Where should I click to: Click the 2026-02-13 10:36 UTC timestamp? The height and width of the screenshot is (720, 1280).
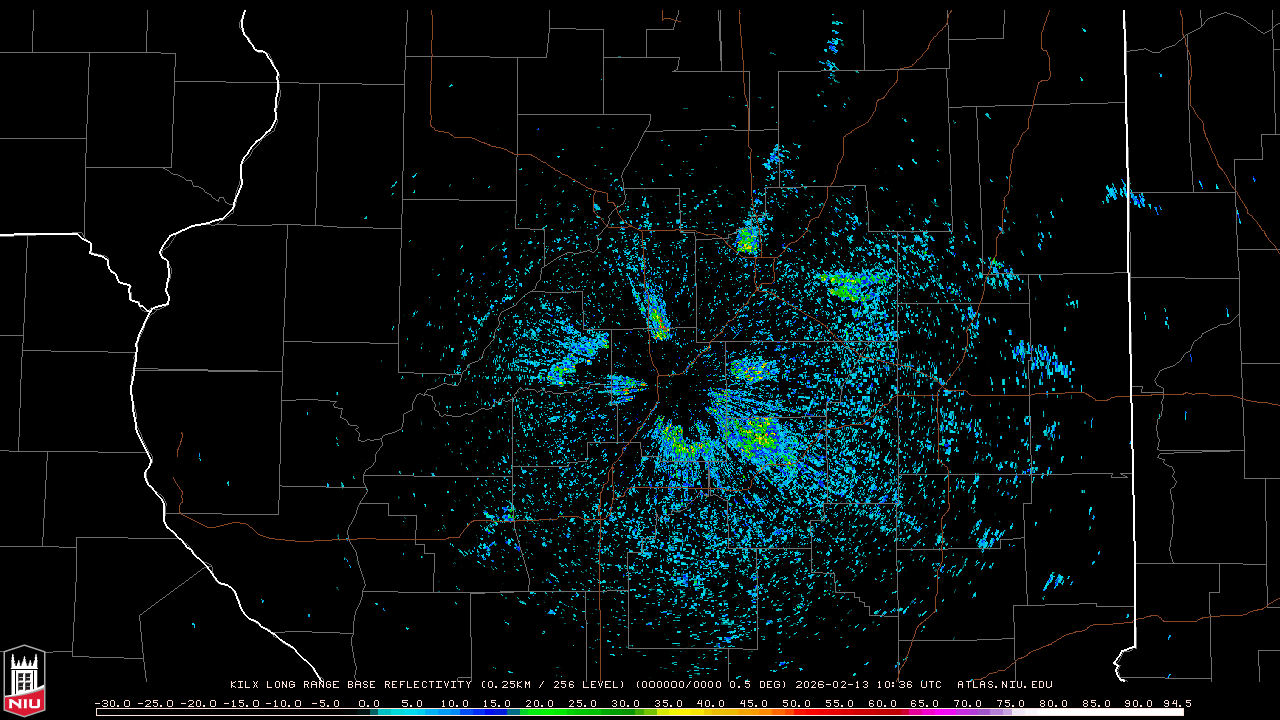[x=869, y=685]
